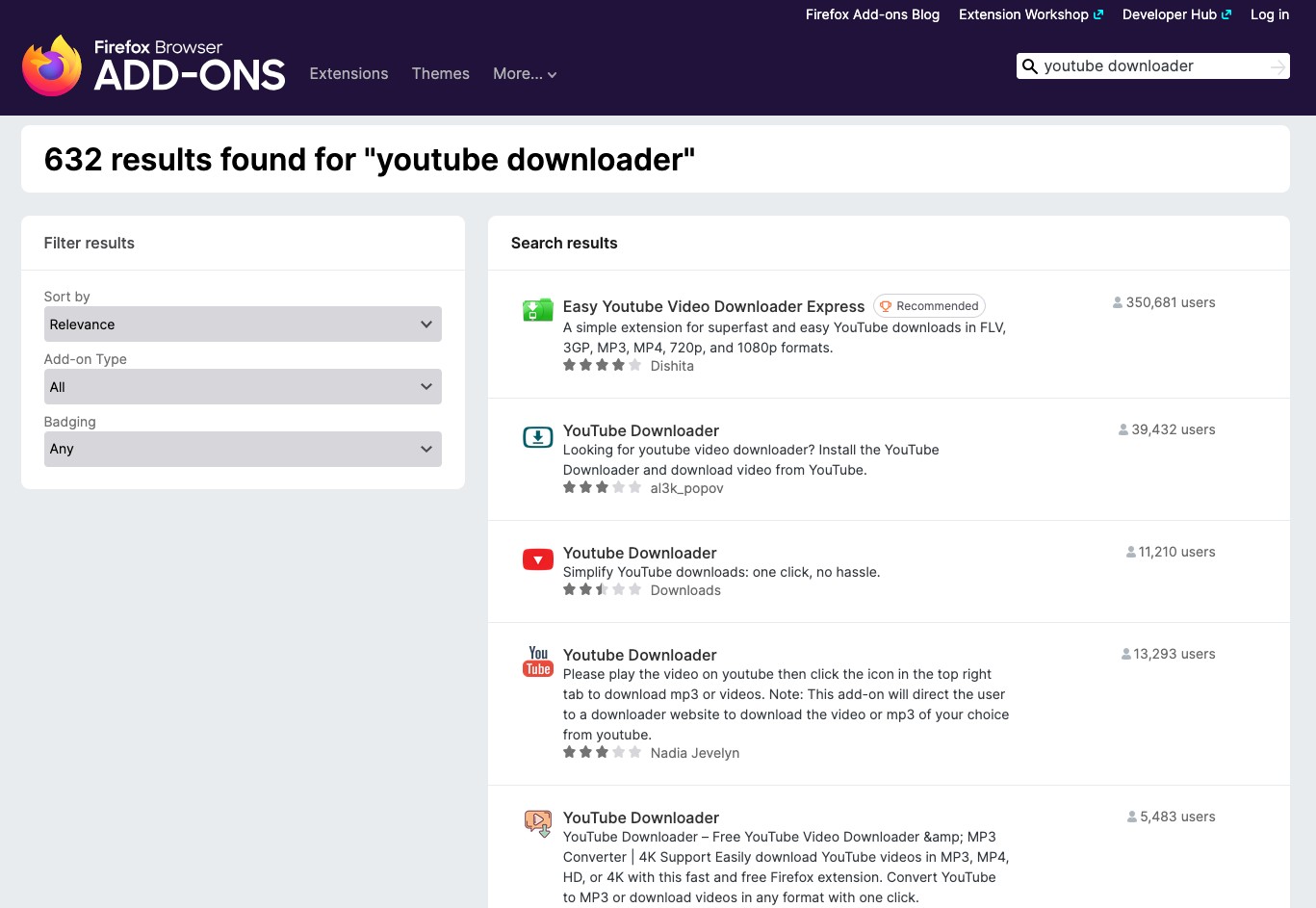Open YouTube Downloader title by al3k_popov
1316x908 pixels.
point(641,430)
